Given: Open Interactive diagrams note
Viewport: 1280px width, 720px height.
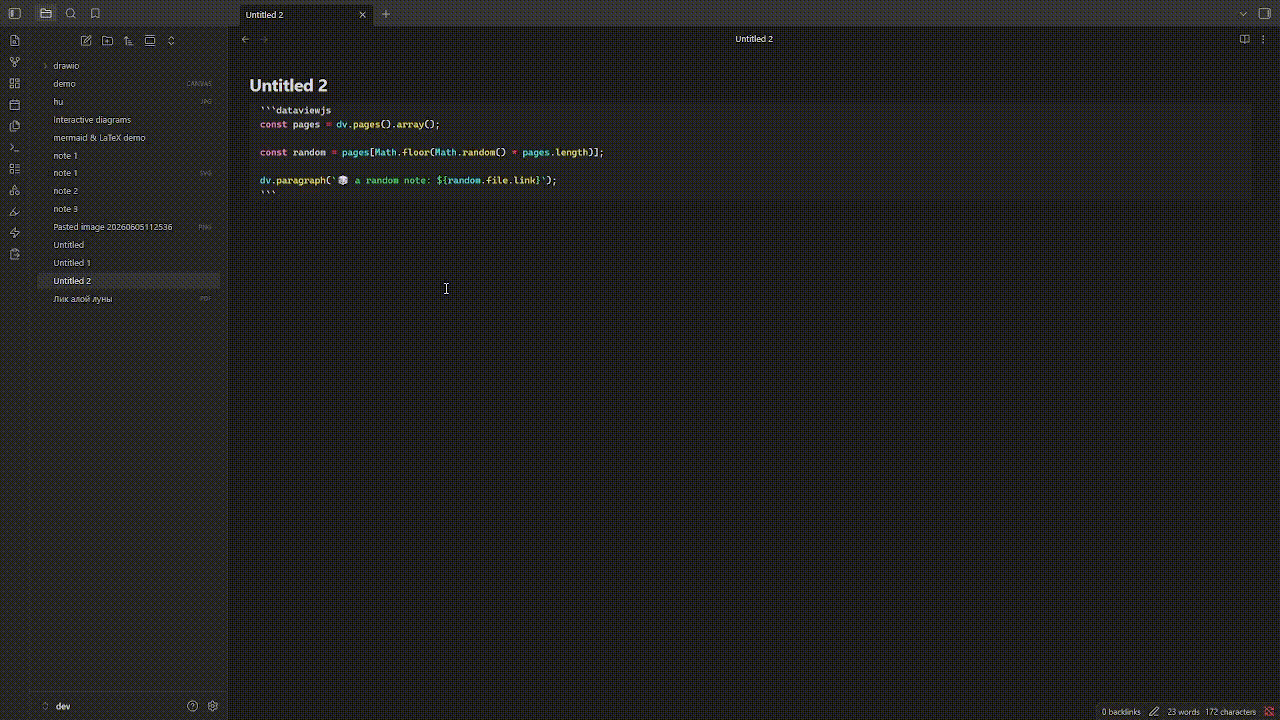Looking at the screenshot, I should 129,120.
